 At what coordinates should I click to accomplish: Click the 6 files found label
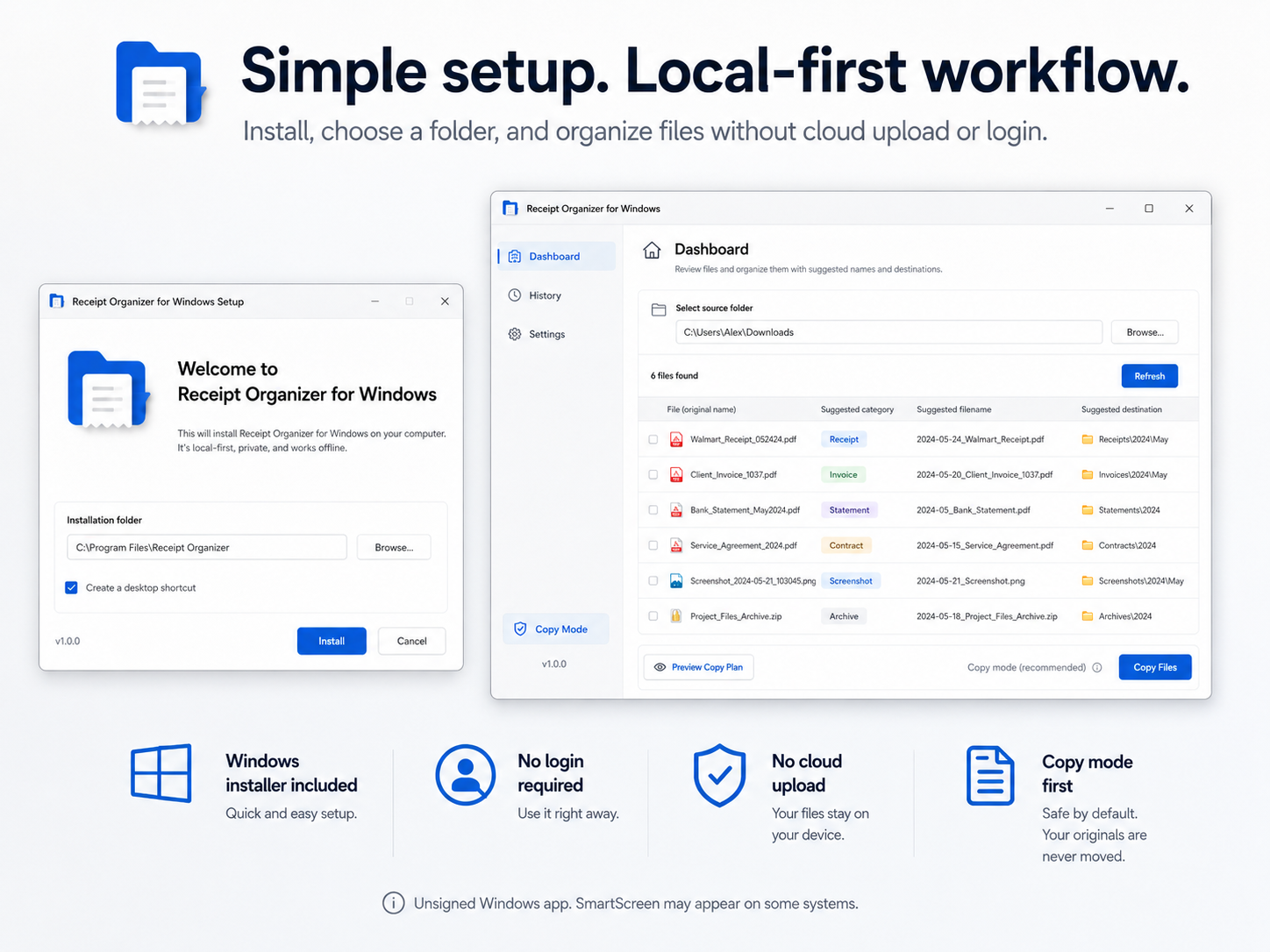tap(674, 376)
